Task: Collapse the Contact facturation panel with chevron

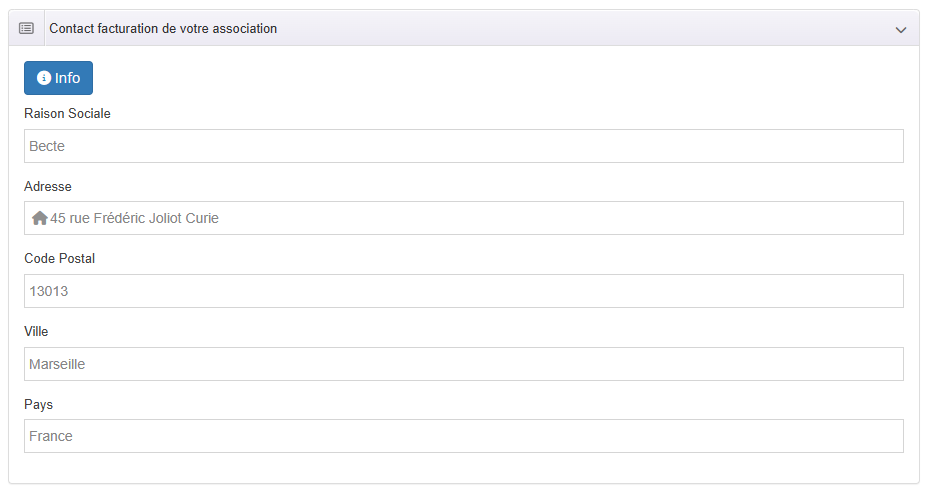Action: 900,30
